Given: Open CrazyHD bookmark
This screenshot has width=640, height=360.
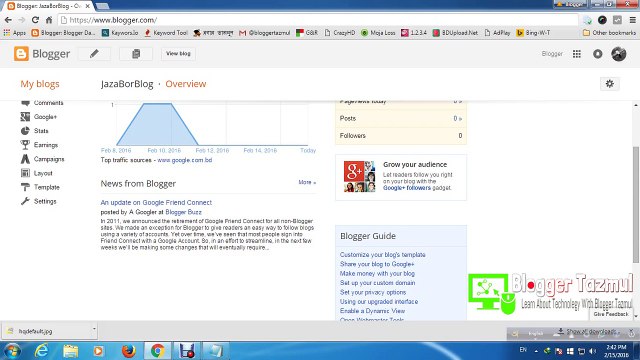Looking at the screenshot, I should tap(340, 33).
